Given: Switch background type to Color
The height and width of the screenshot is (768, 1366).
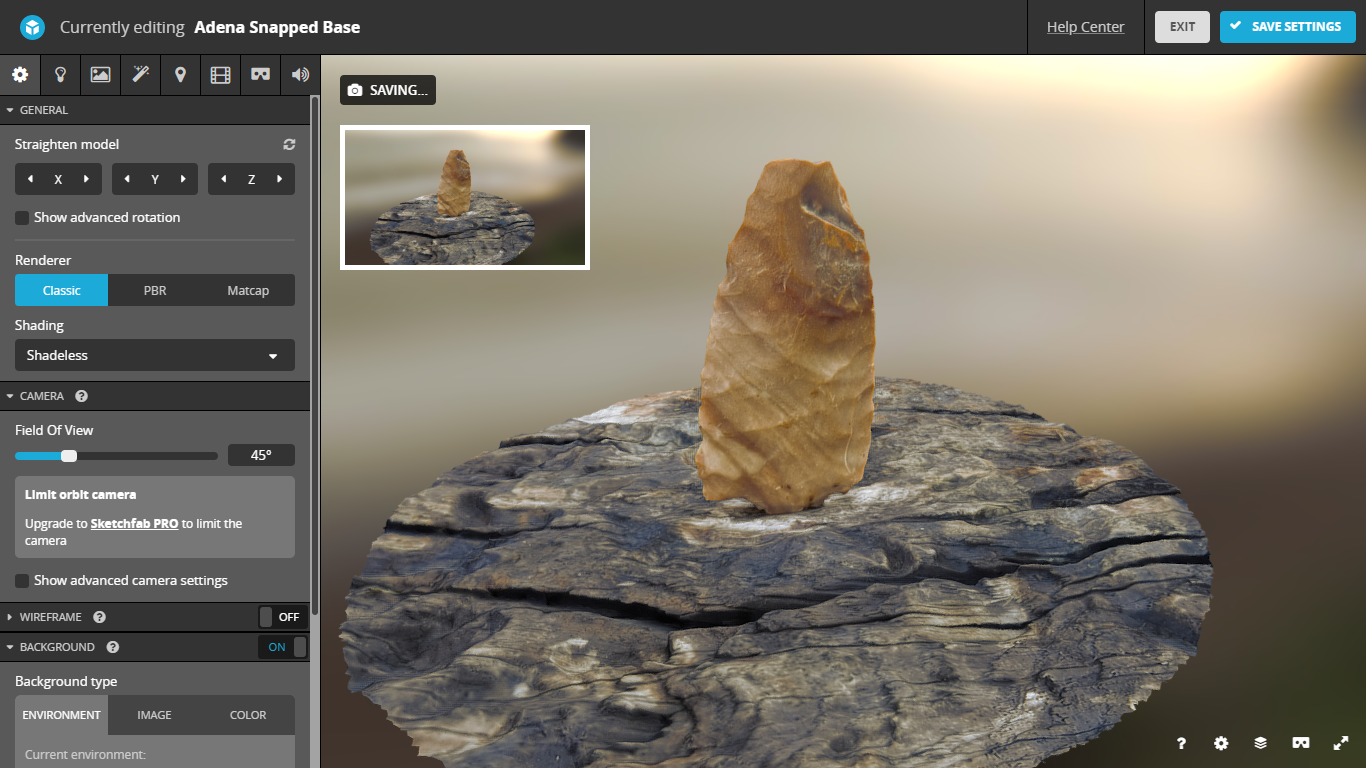Looking at the screenshot, I should 247,715.
